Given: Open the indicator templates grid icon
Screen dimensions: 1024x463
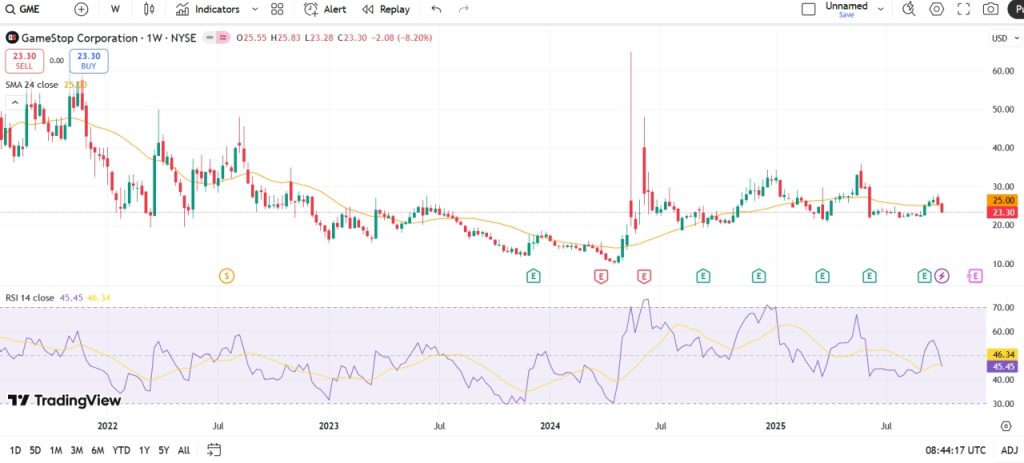Looking at the screenshot, I should pos(278,9).
